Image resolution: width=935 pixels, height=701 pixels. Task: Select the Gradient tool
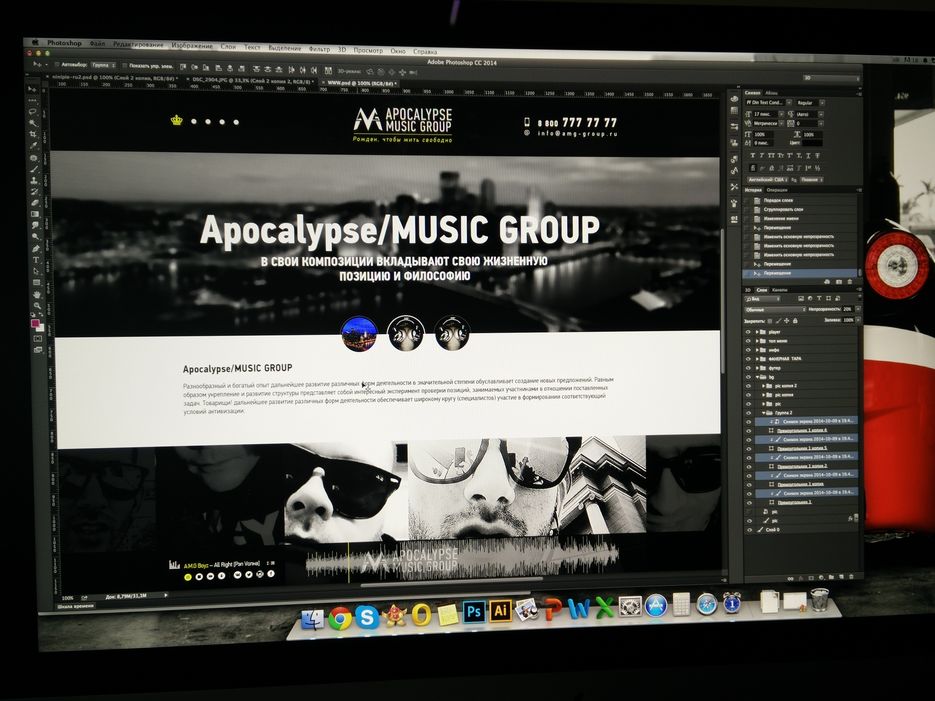35,215
